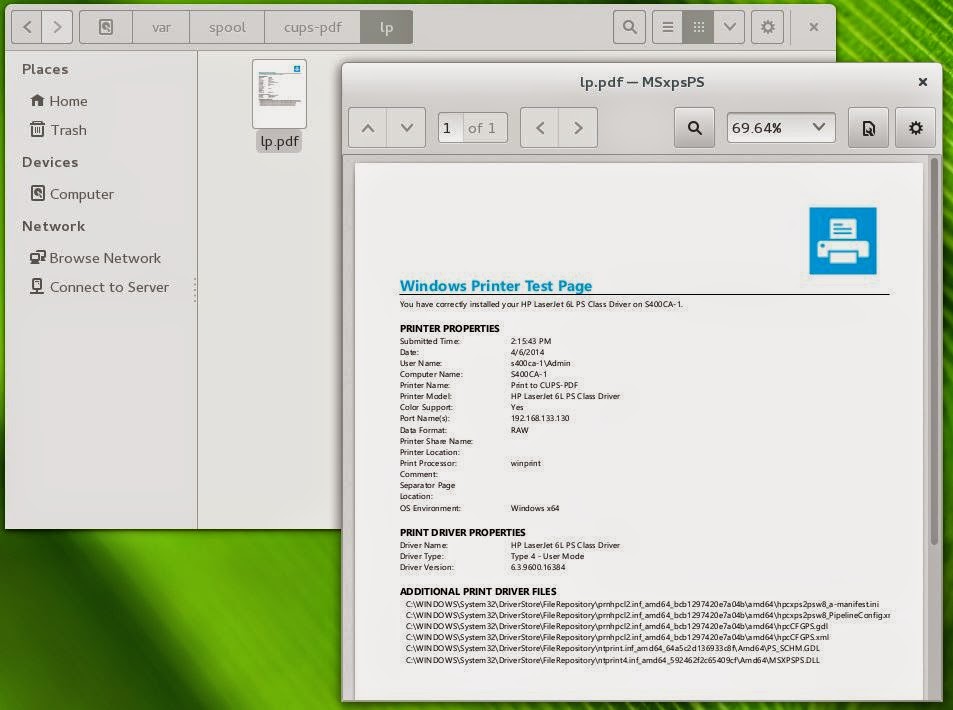Go back in the file manager
953x710 pixels.
tap(27, 27)
